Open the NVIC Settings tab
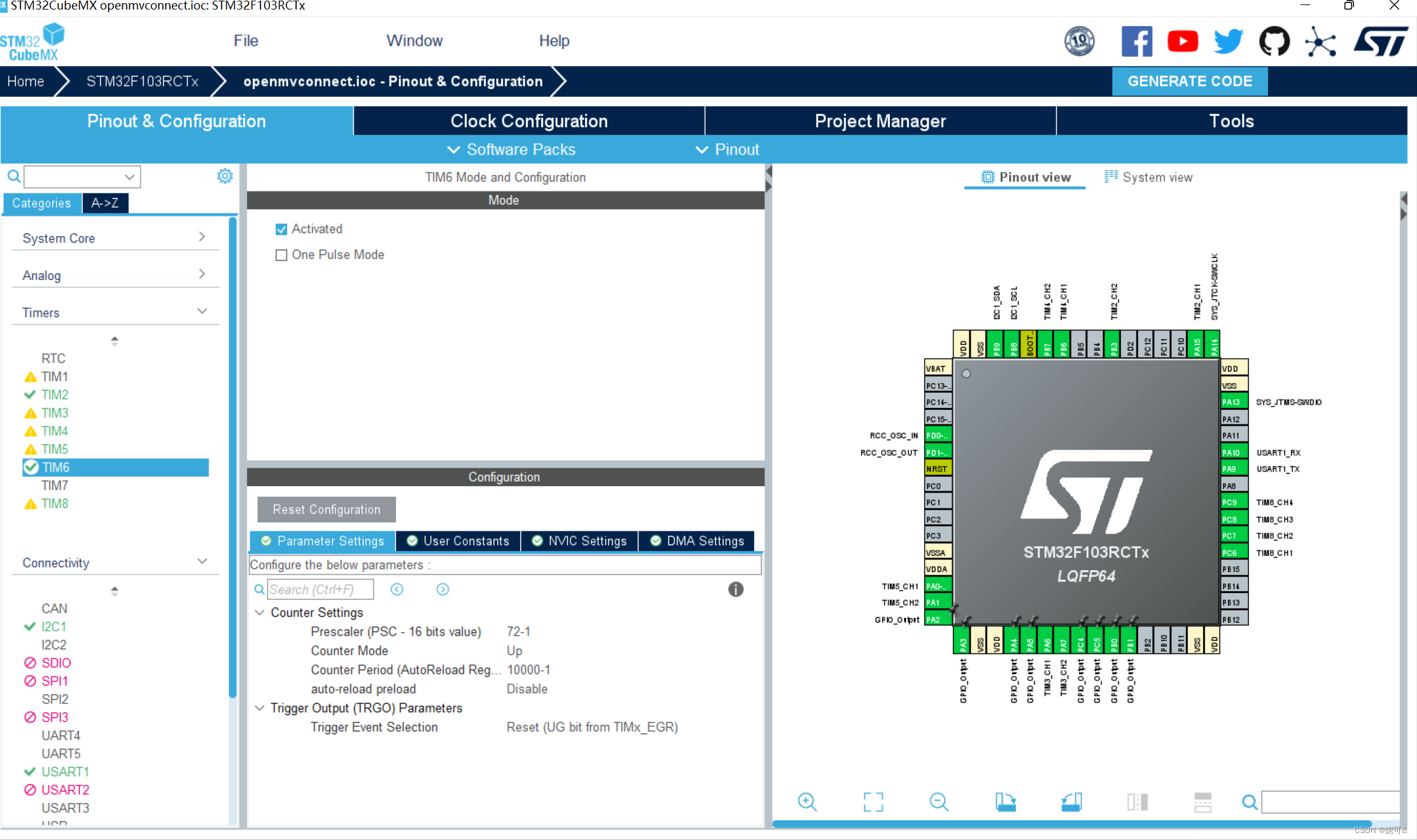 pyautogui.click(x=579, y=541)
